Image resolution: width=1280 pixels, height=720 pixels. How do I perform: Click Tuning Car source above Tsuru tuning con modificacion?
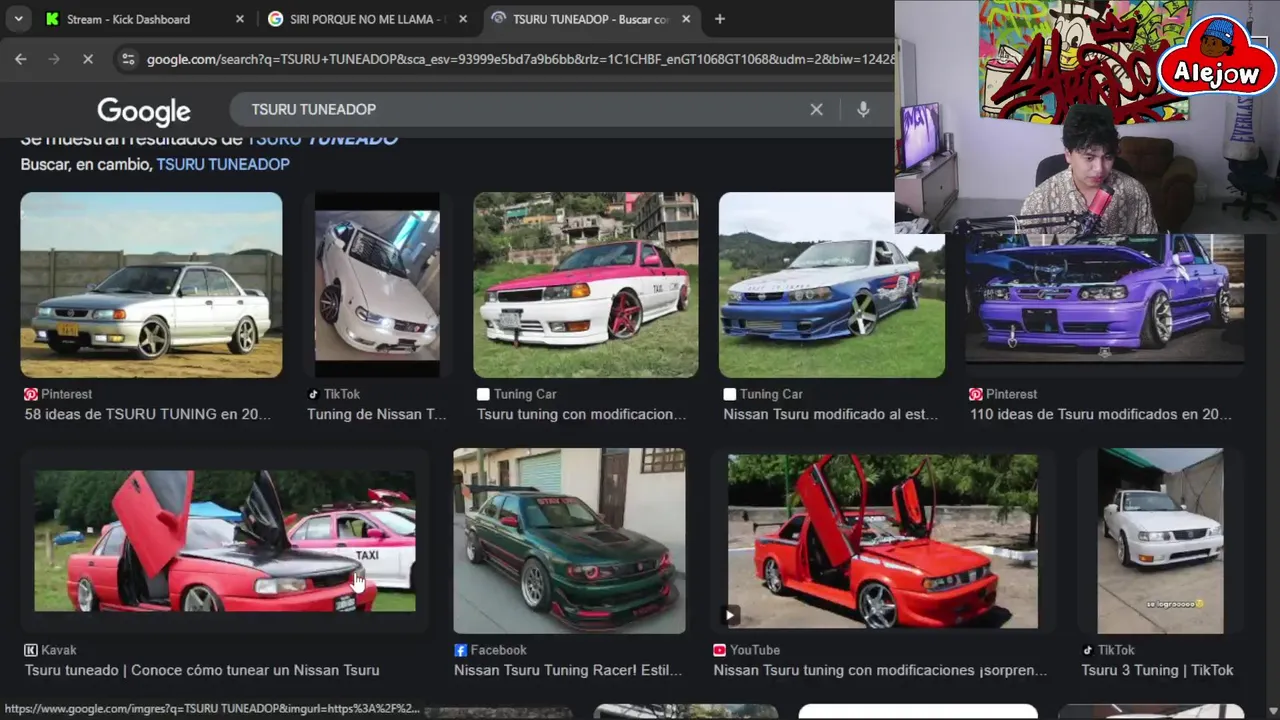517,394
